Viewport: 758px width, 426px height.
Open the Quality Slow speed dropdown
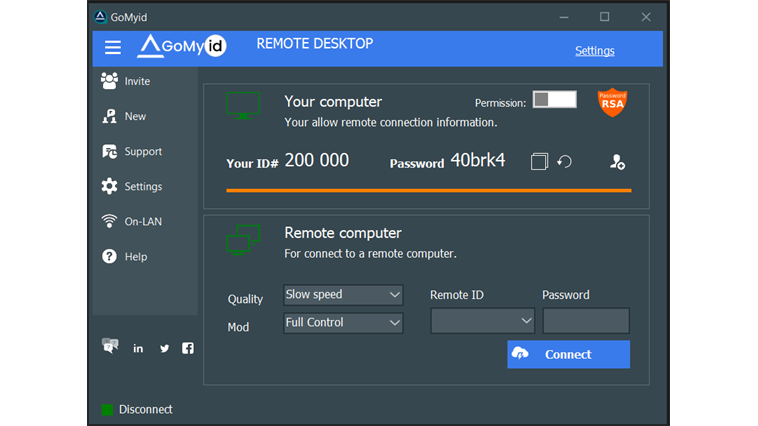click(343, 295)
